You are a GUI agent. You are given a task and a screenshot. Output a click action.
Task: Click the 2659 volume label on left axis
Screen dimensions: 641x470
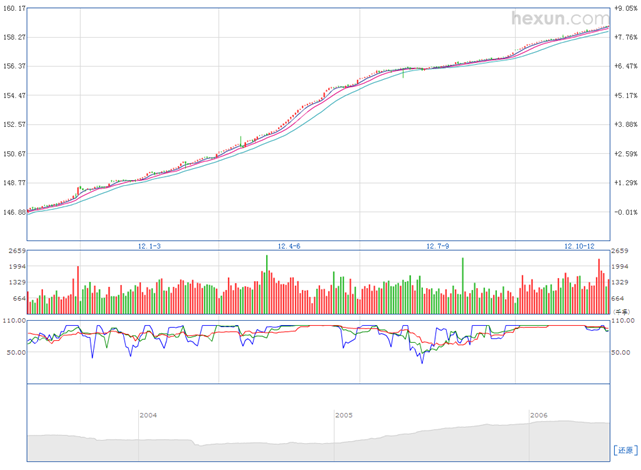point(14,251)
